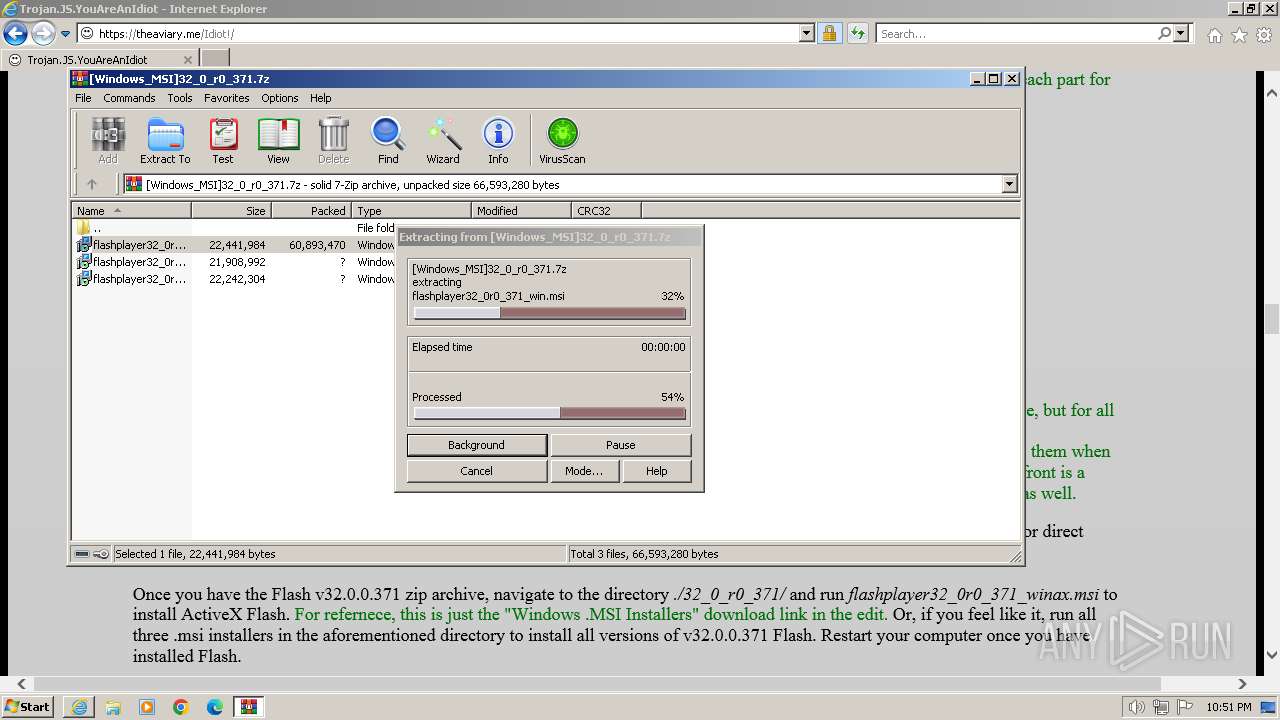Open IE Favorites star icon
The width and height of the screenshot is (1280, 720).
coord(1239,35)
